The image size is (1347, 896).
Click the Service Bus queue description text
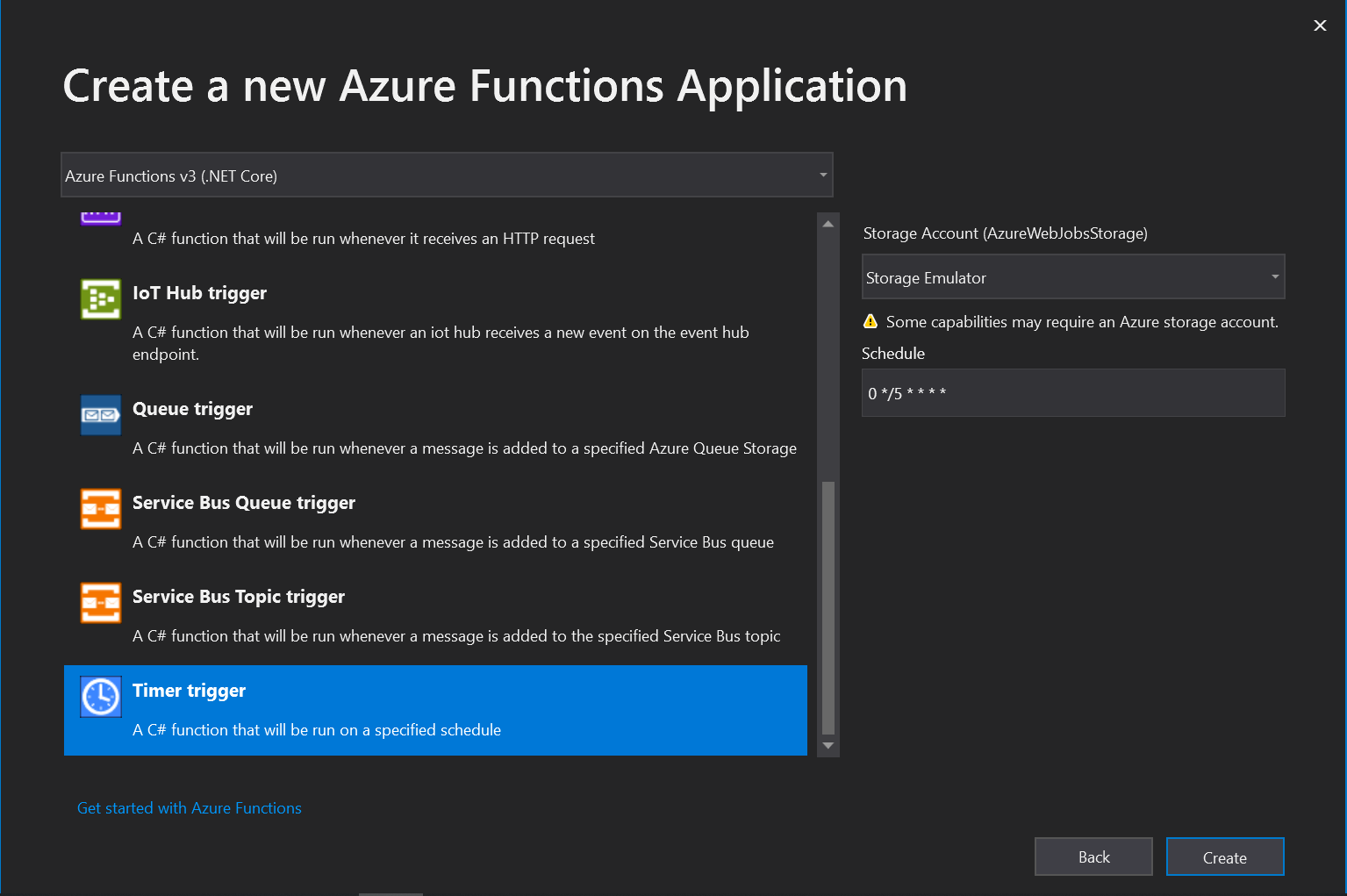(453, 542)
